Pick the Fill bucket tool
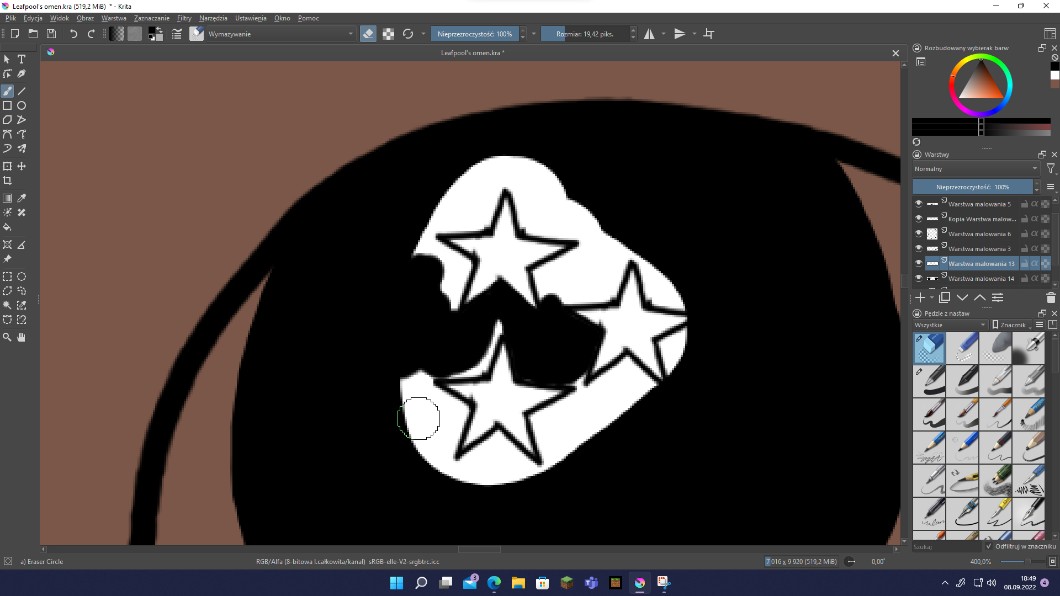The width and height of the screenshot is (1060, 596). (x=7, y=227)
